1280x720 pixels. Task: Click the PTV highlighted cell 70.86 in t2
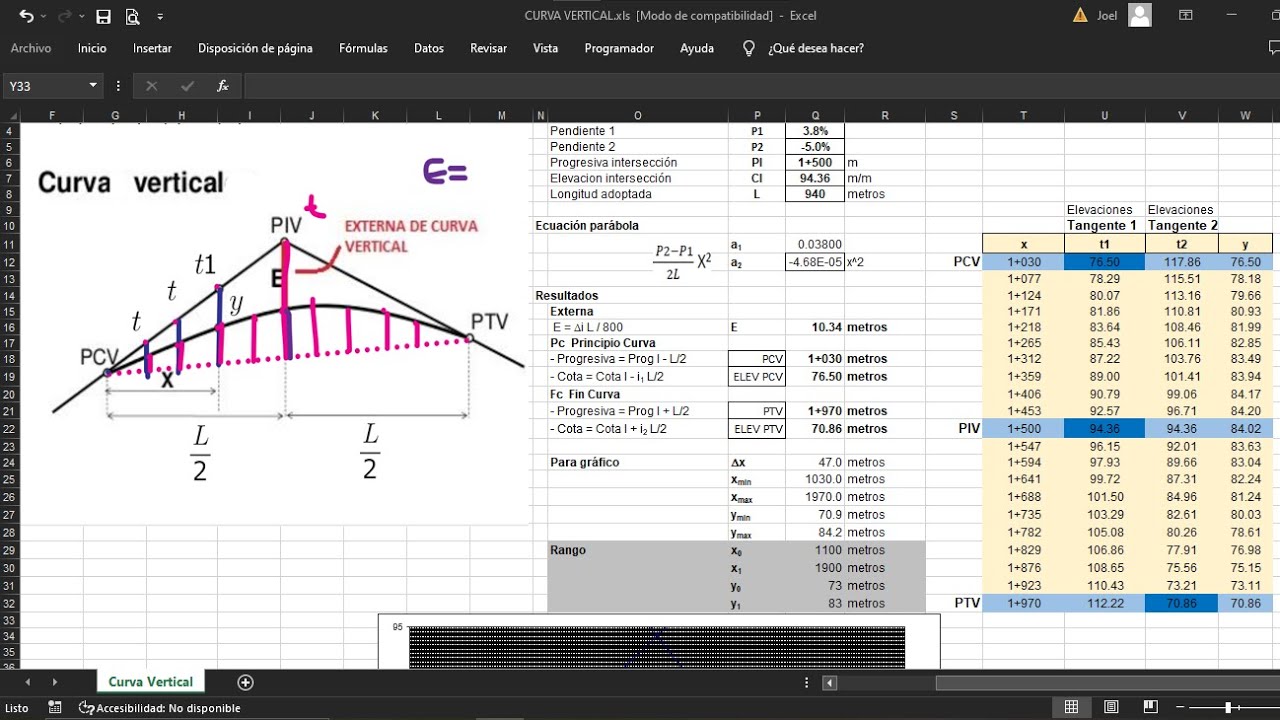point(1181,603)
